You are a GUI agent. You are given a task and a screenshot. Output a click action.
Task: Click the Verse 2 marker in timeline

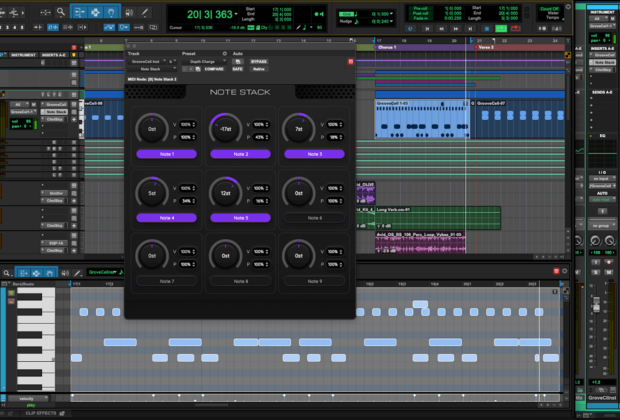click(484, 47)
